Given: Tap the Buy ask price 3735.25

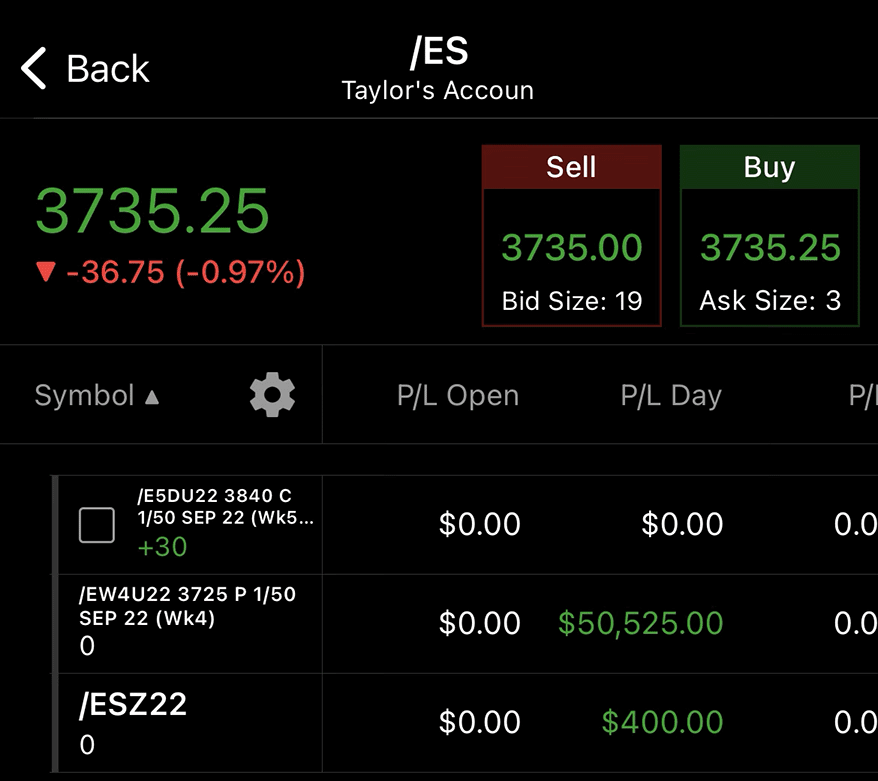Looking at the screenshot, I should point(769,247).
